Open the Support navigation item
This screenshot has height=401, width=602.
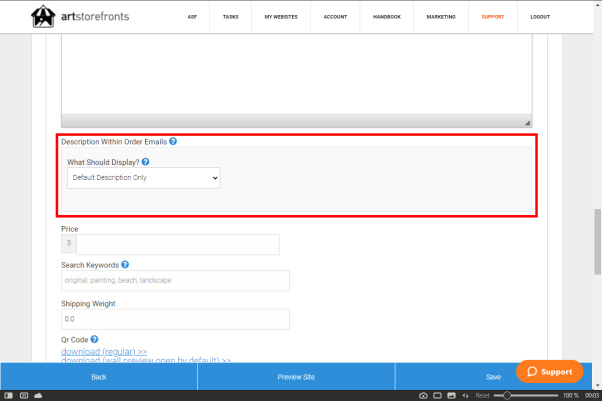click(x=492, y=17)
